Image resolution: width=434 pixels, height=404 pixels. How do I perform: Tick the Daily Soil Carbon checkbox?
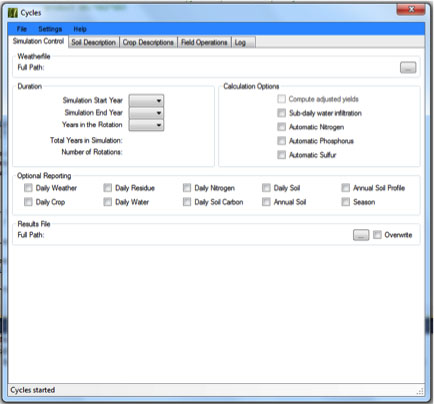187,202
